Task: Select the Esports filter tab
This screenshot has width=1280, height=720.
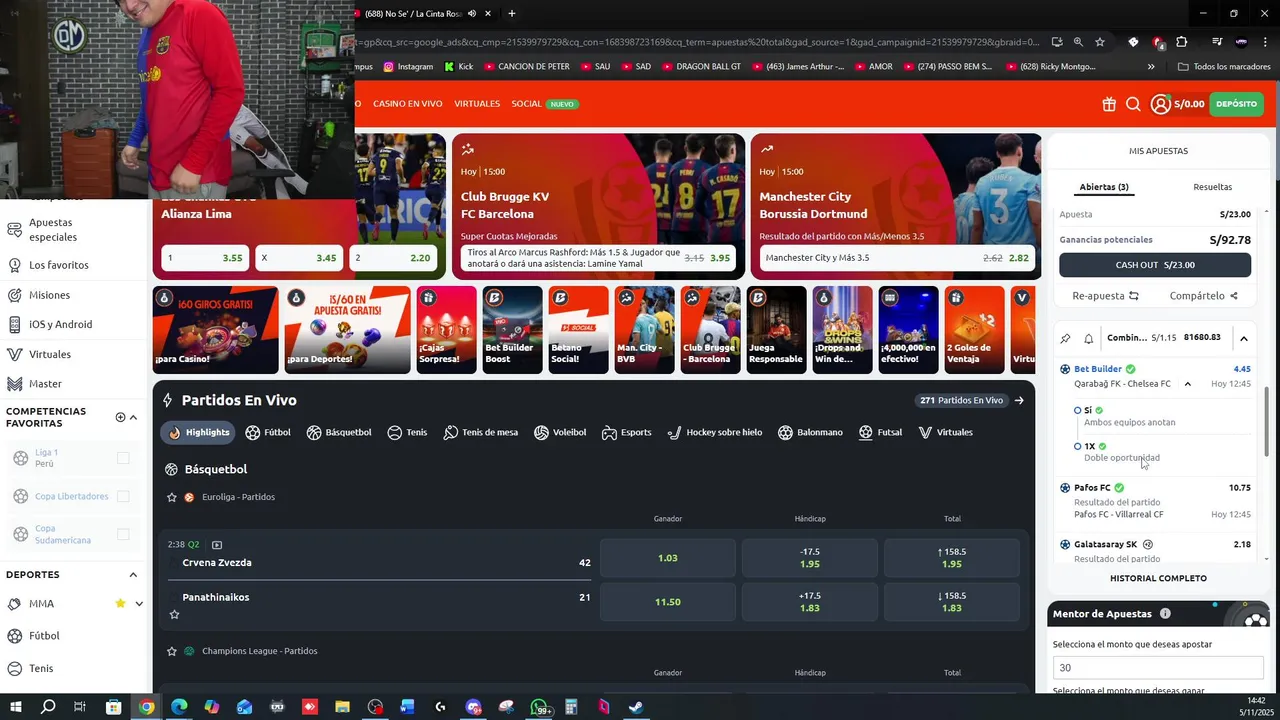Action: 627,433
